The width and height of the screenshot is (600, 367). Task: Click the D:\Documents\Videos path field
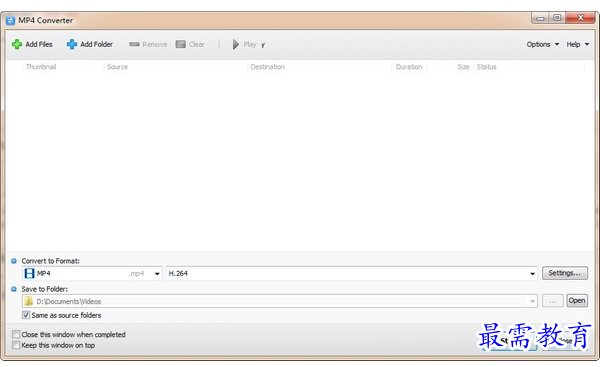[280, 301]
